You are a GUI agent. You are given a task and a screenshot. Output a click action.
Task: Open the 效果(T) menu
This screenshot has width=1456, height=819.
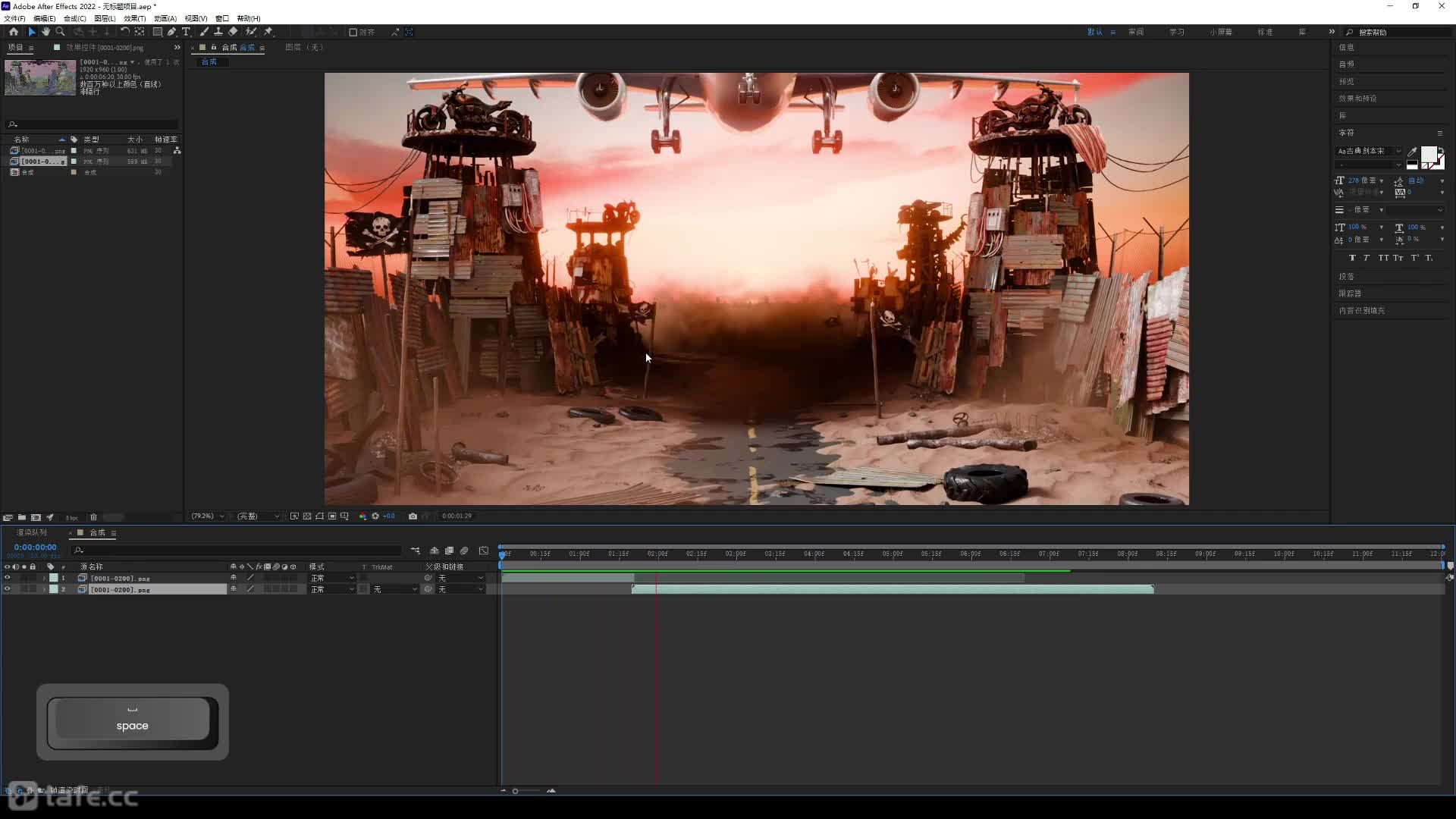coord(135,18)
